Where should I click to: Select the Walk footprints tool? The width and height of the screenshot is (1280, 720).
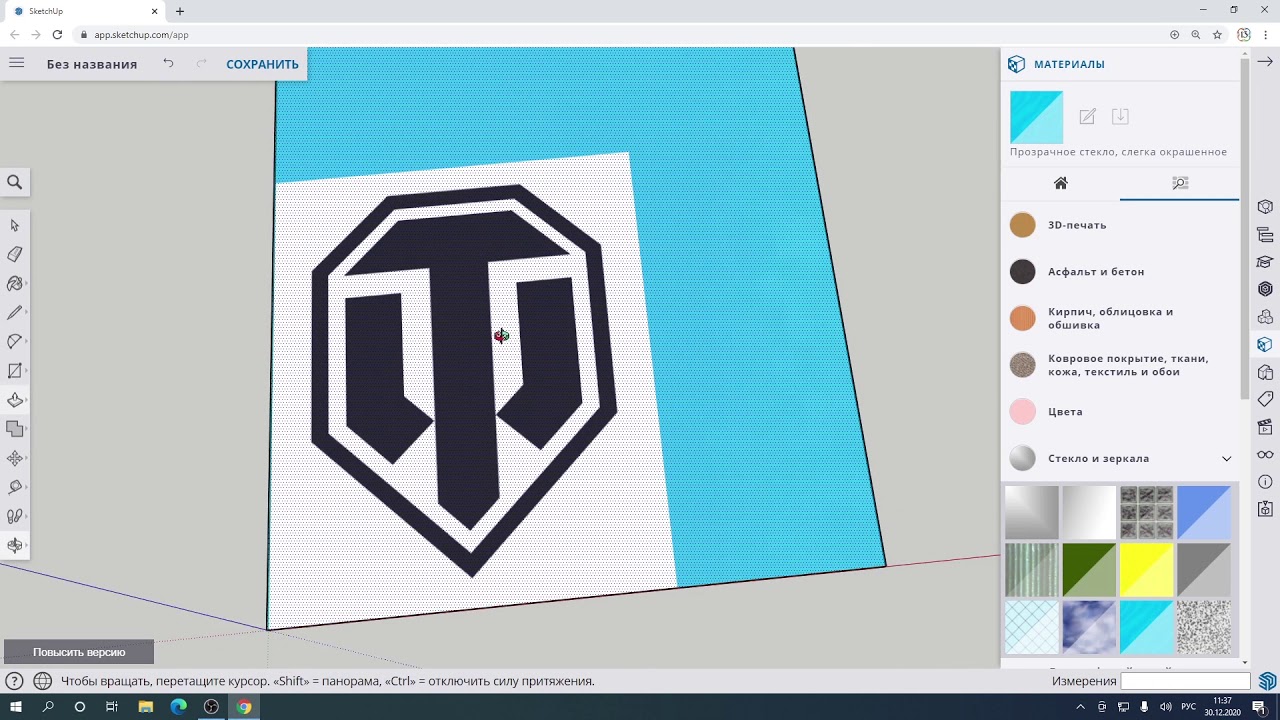click(x=15, y=516)
